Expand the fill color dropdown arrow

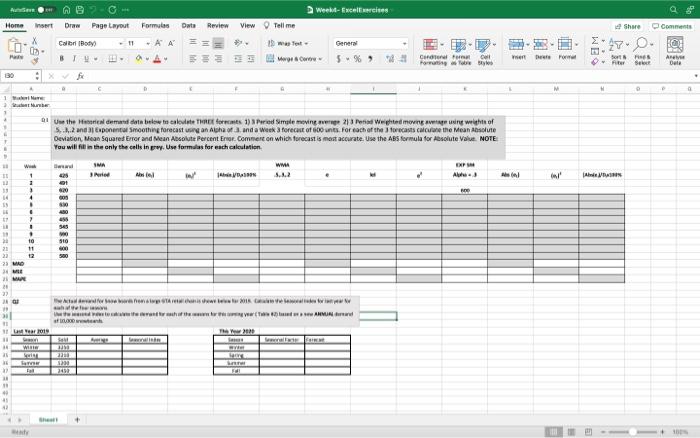click(147, 59)
